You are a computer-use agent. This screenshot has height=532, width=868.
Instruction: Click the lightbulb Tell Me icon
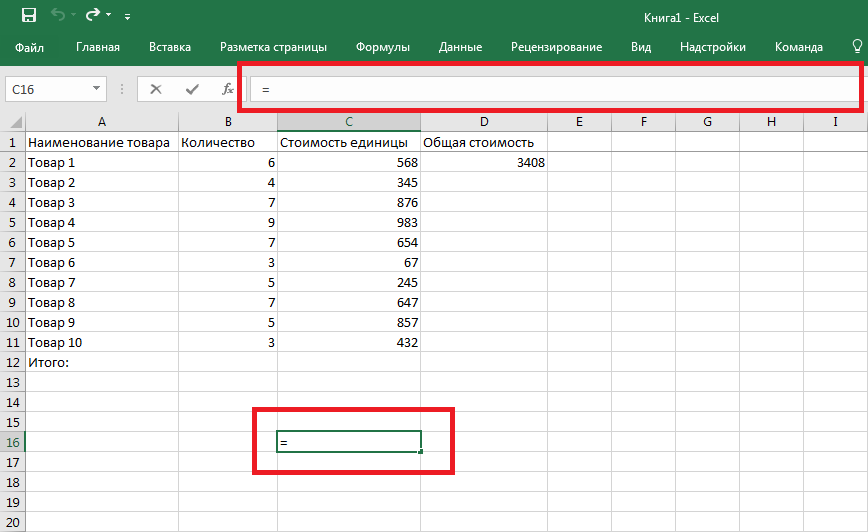point(857,46)
